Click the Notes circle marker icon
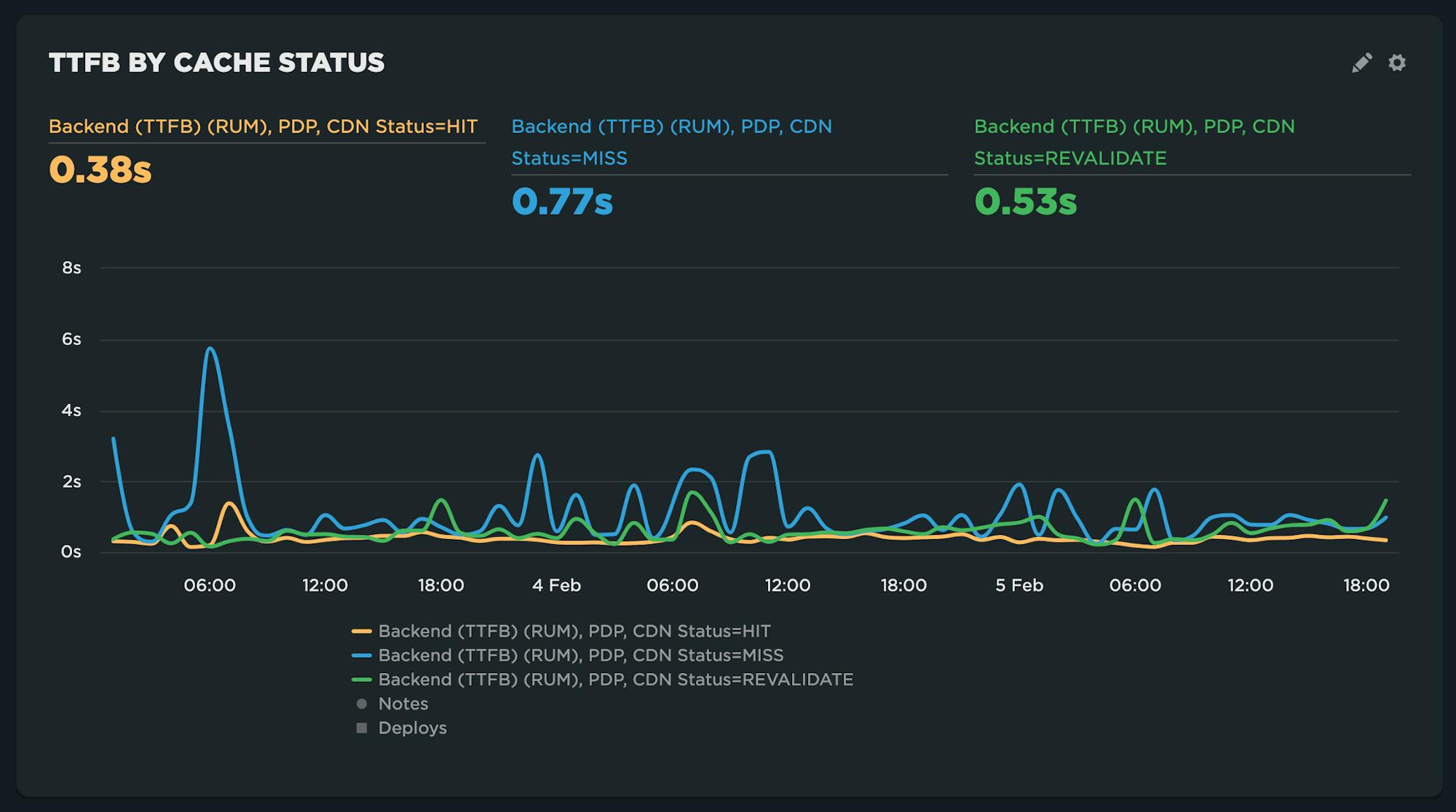 click(361, 703)
